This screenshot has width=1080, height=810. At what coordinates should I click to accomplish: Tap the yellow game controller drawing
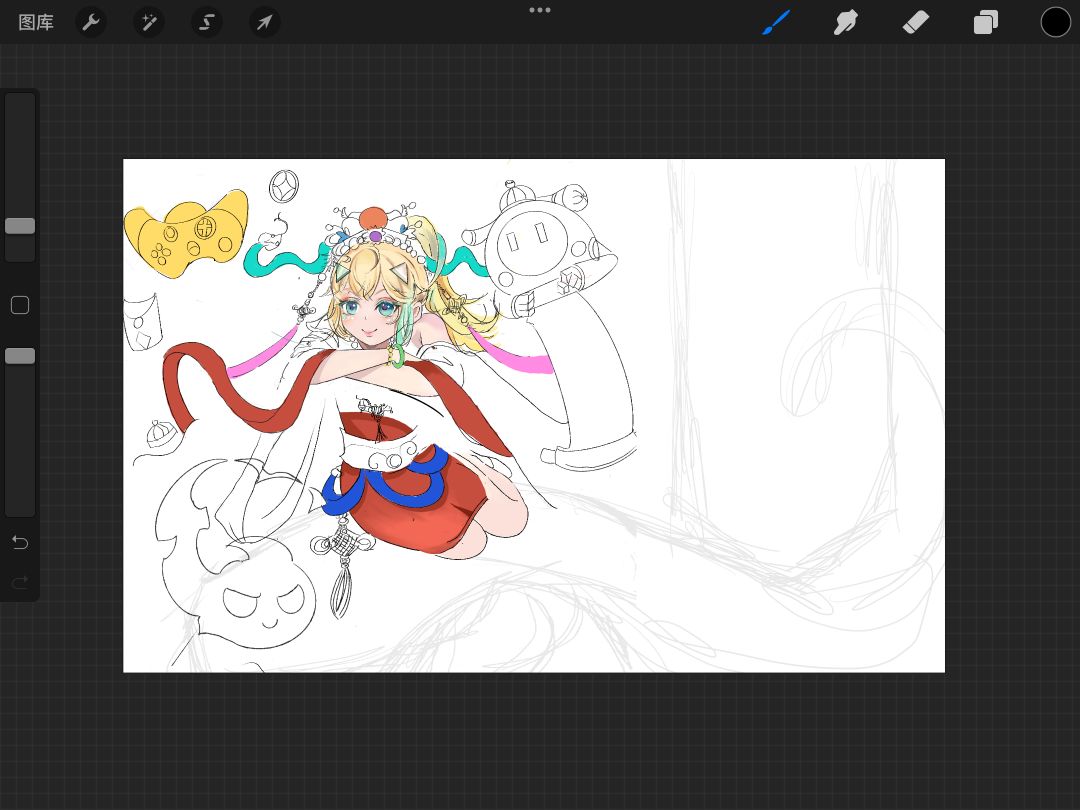[186, 234]
